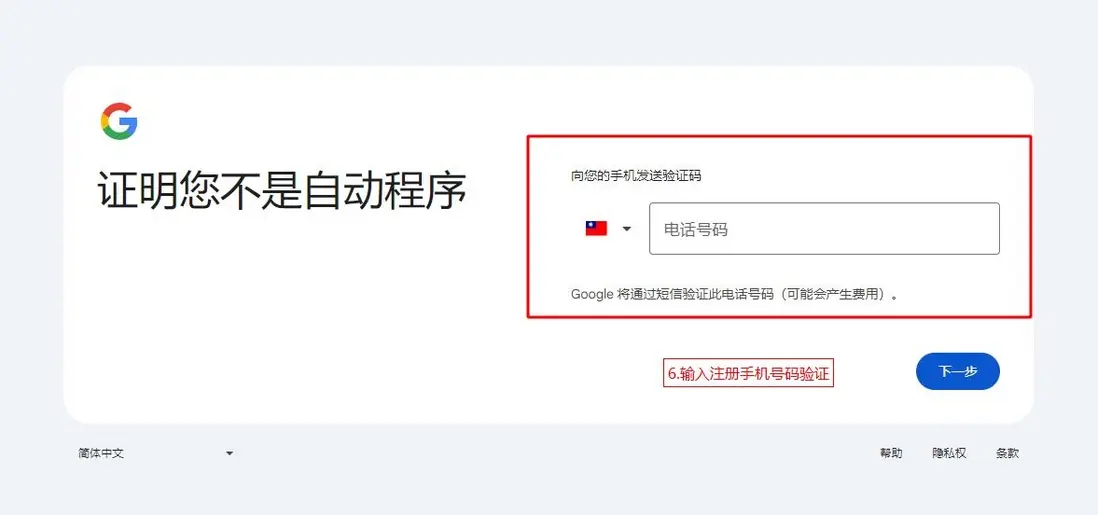Expand the country code dropdown arrow
Viewport: 1098px width, 515px height.
(x=627, y=228)
